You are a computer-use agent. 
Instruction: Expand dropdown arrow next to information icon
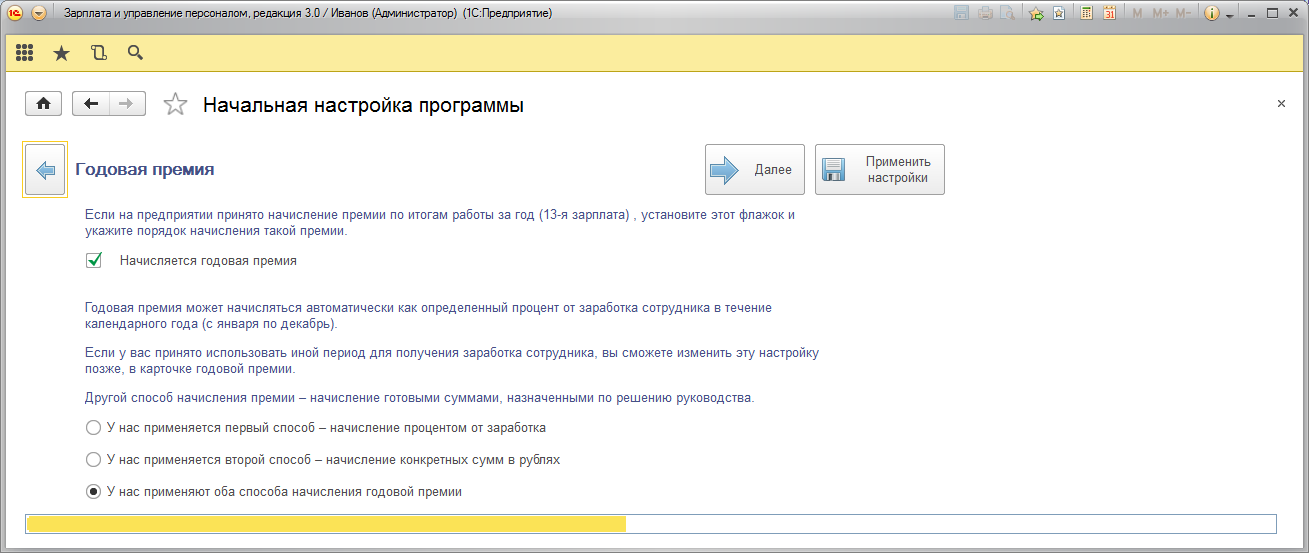pos(1229,15)
